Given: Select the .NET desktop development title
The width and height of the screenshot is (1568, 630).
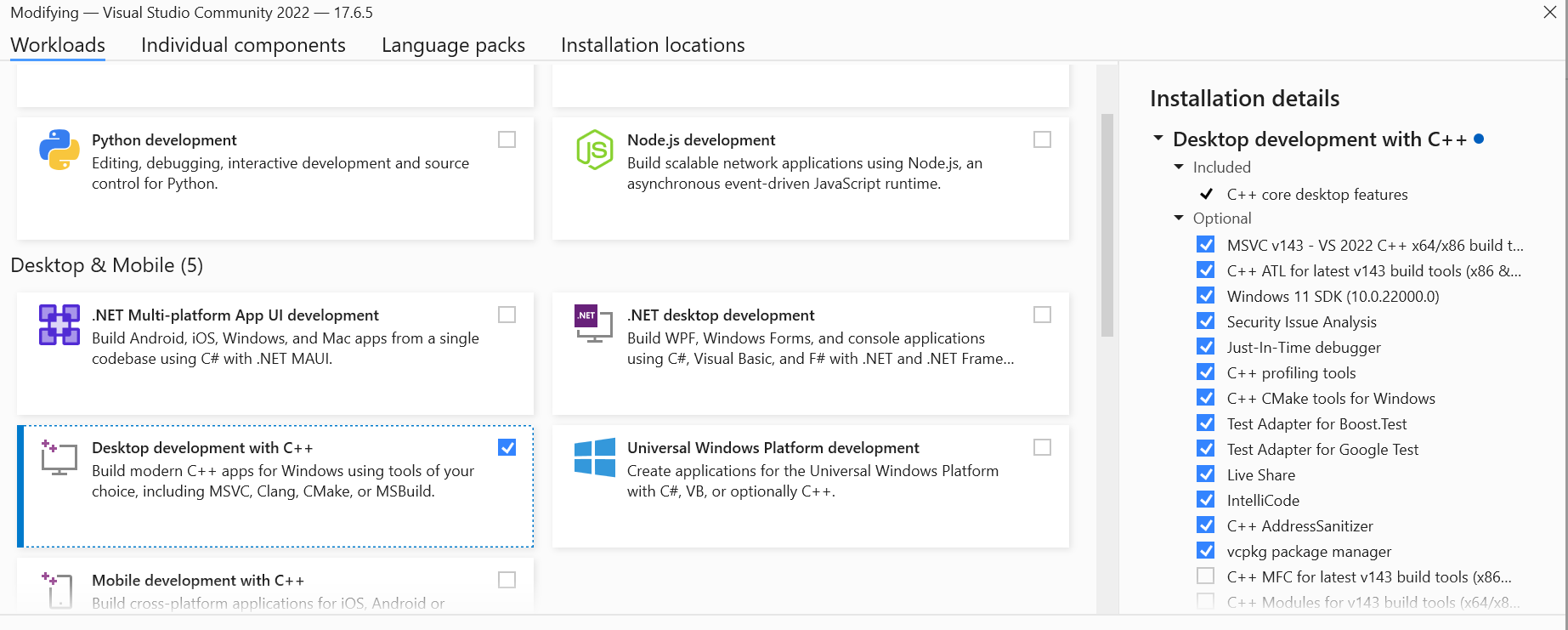Looking at the screenshot, I should click(721, 315).
